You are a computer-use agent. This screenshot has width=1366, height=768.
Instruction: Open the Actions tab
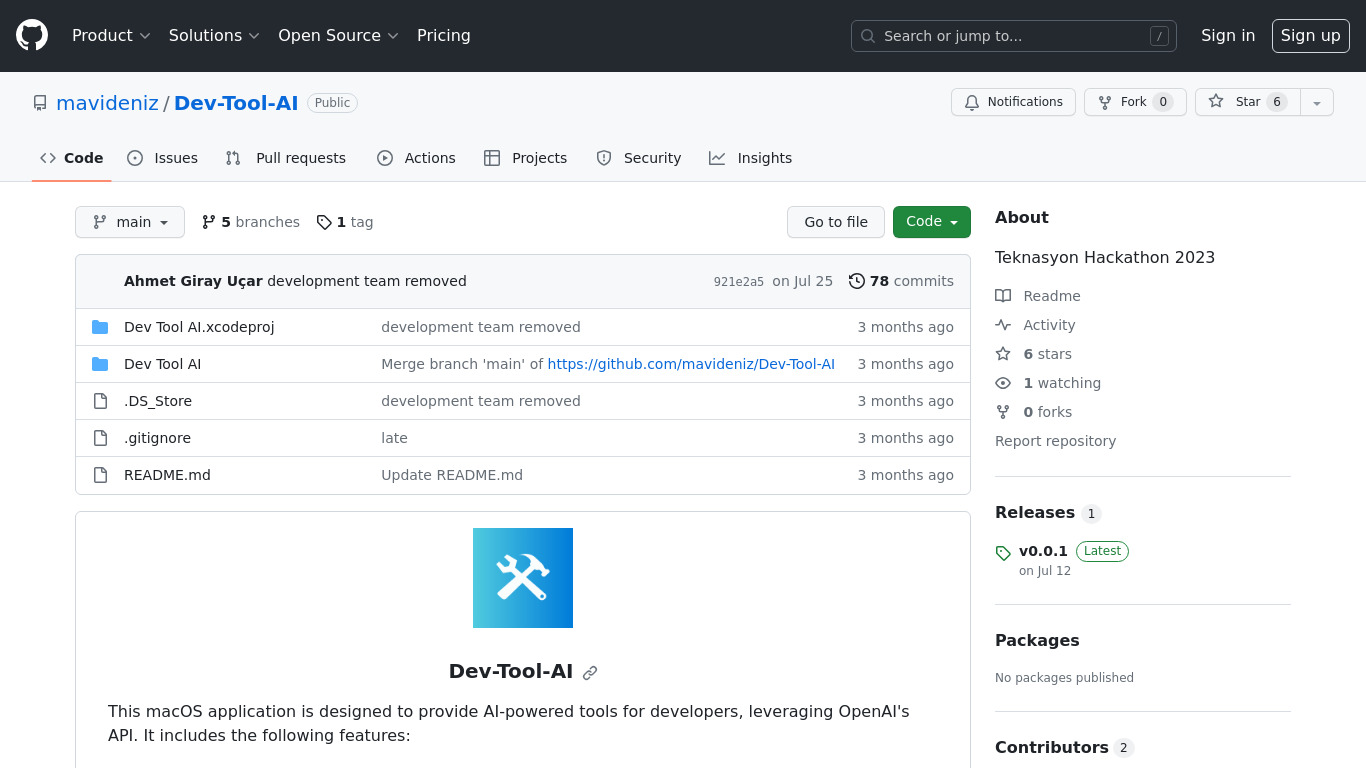click(416, 158)
